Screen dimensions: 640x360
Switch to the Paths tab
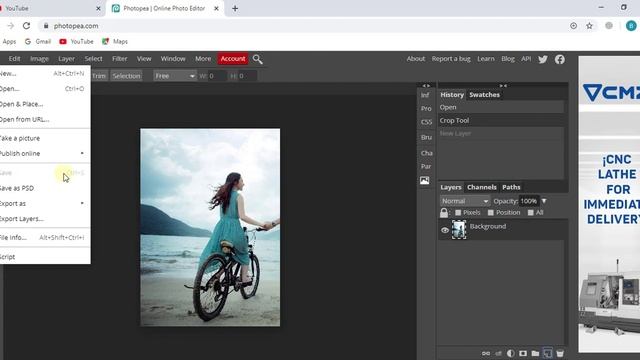point(511,187)
